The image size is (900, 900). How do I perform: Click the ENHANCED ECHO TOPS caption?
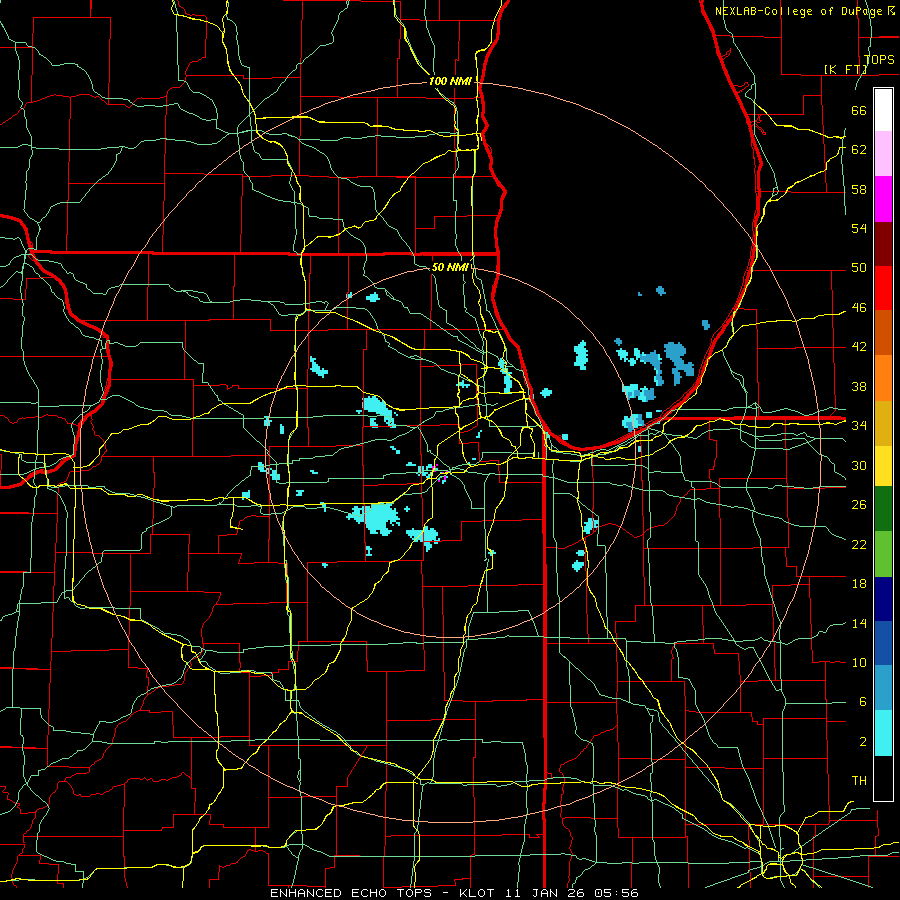click(x=351, y=893)
